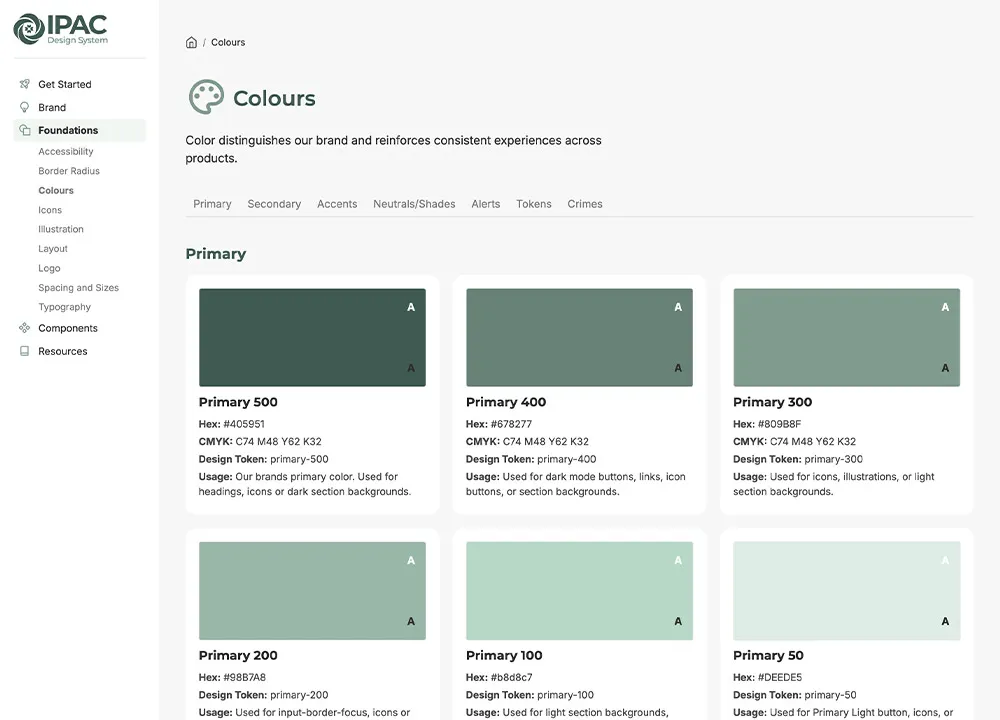
Task: Click the Primary 100 colour swatch
Action: tap(580, 591)
